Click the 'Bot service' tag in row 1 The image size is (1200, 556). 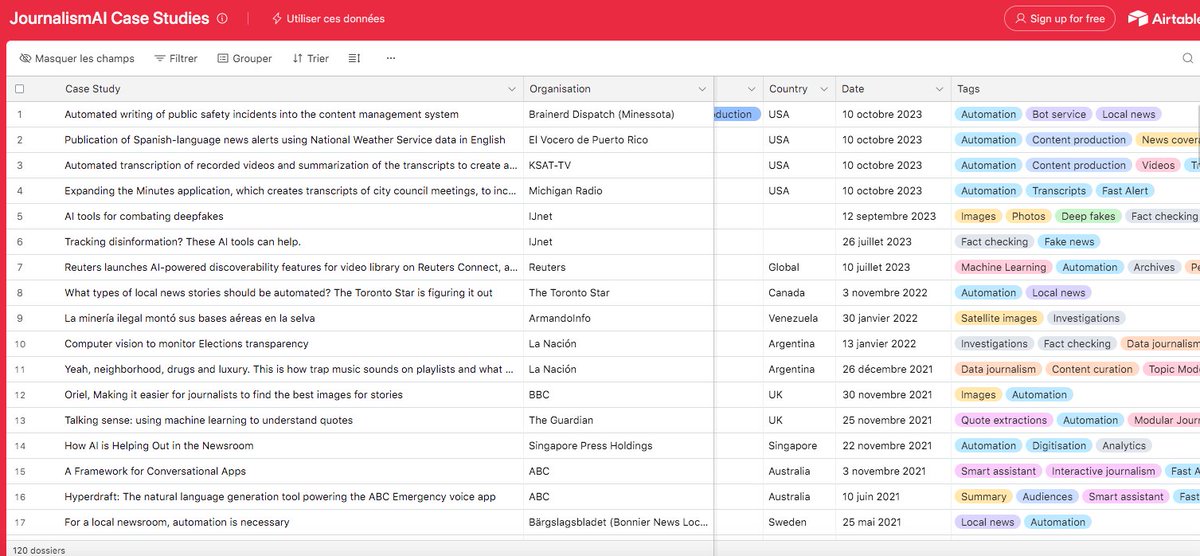pos(1059,115)
